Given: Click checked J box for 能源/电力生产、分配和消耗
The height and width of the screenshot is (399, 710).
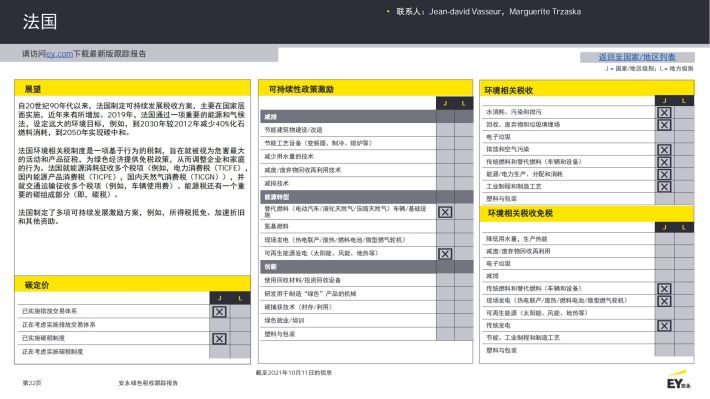Looking at the screenshot, I should click(x=664, y=174).
